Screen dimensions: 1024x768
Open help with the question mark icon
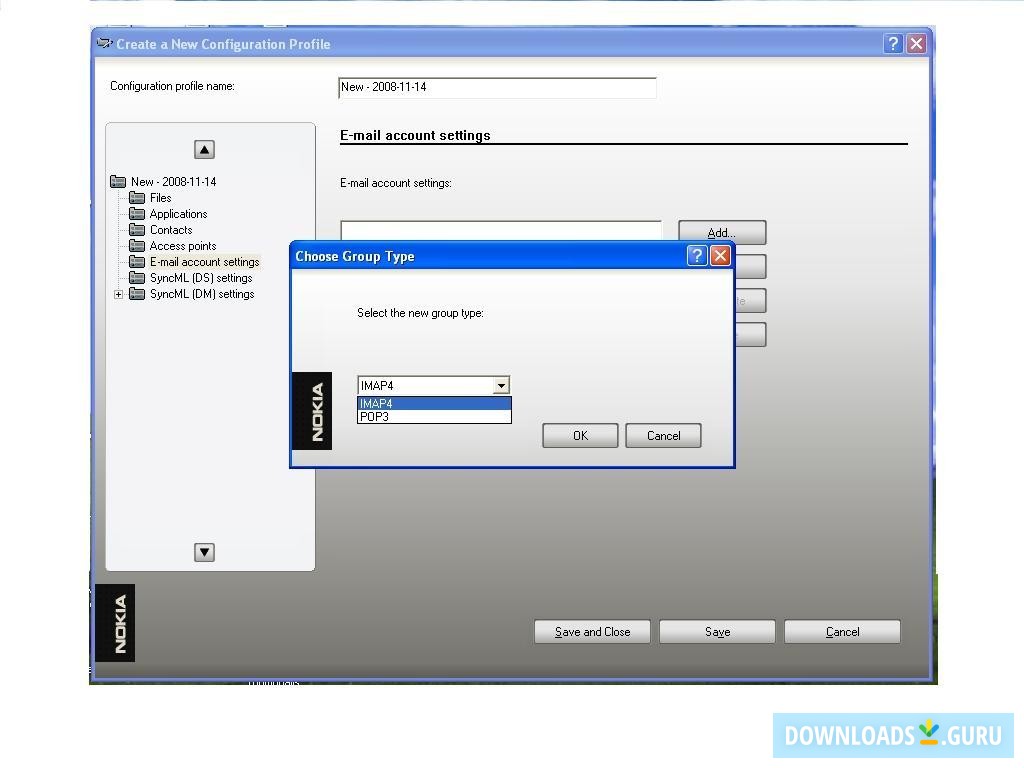click(696, 256)
